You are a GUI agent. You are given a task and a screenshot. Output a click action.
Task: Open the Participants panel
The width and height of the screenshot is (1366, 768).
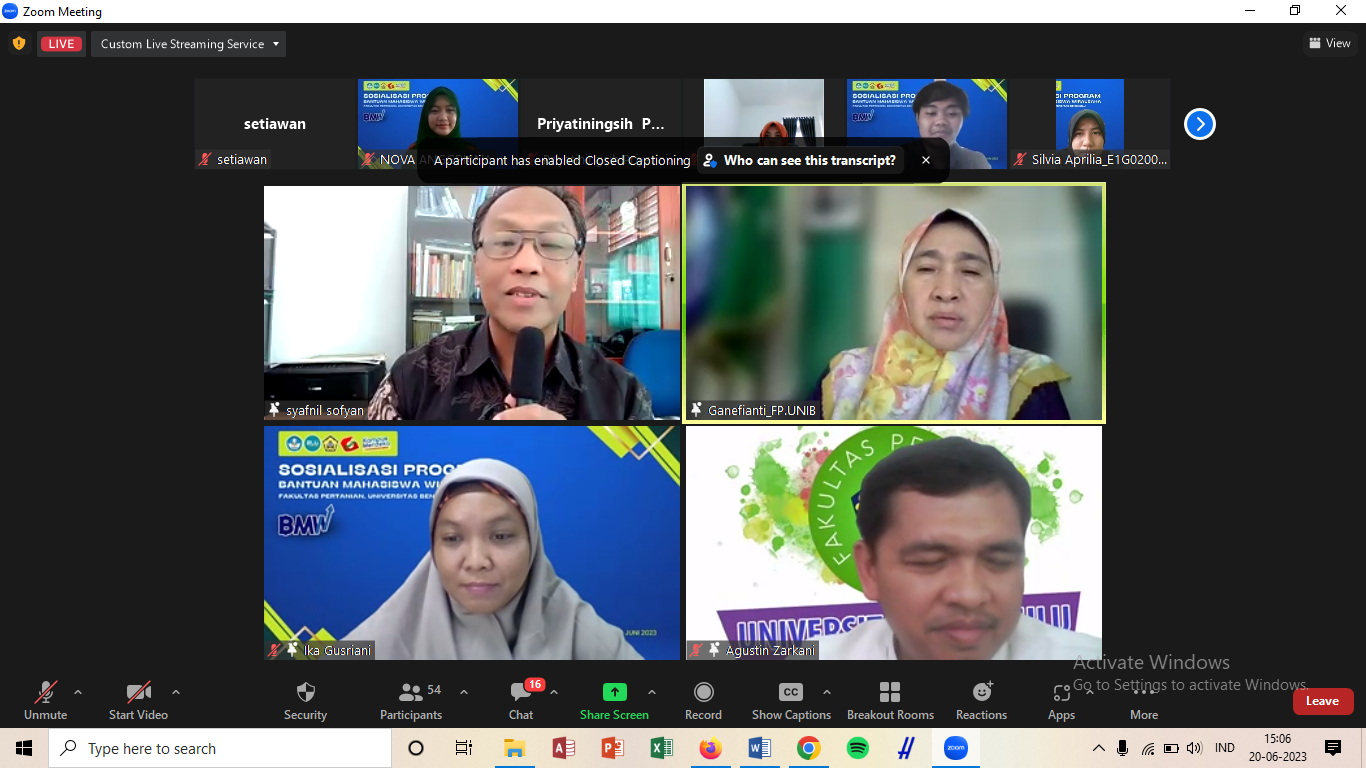411,701
